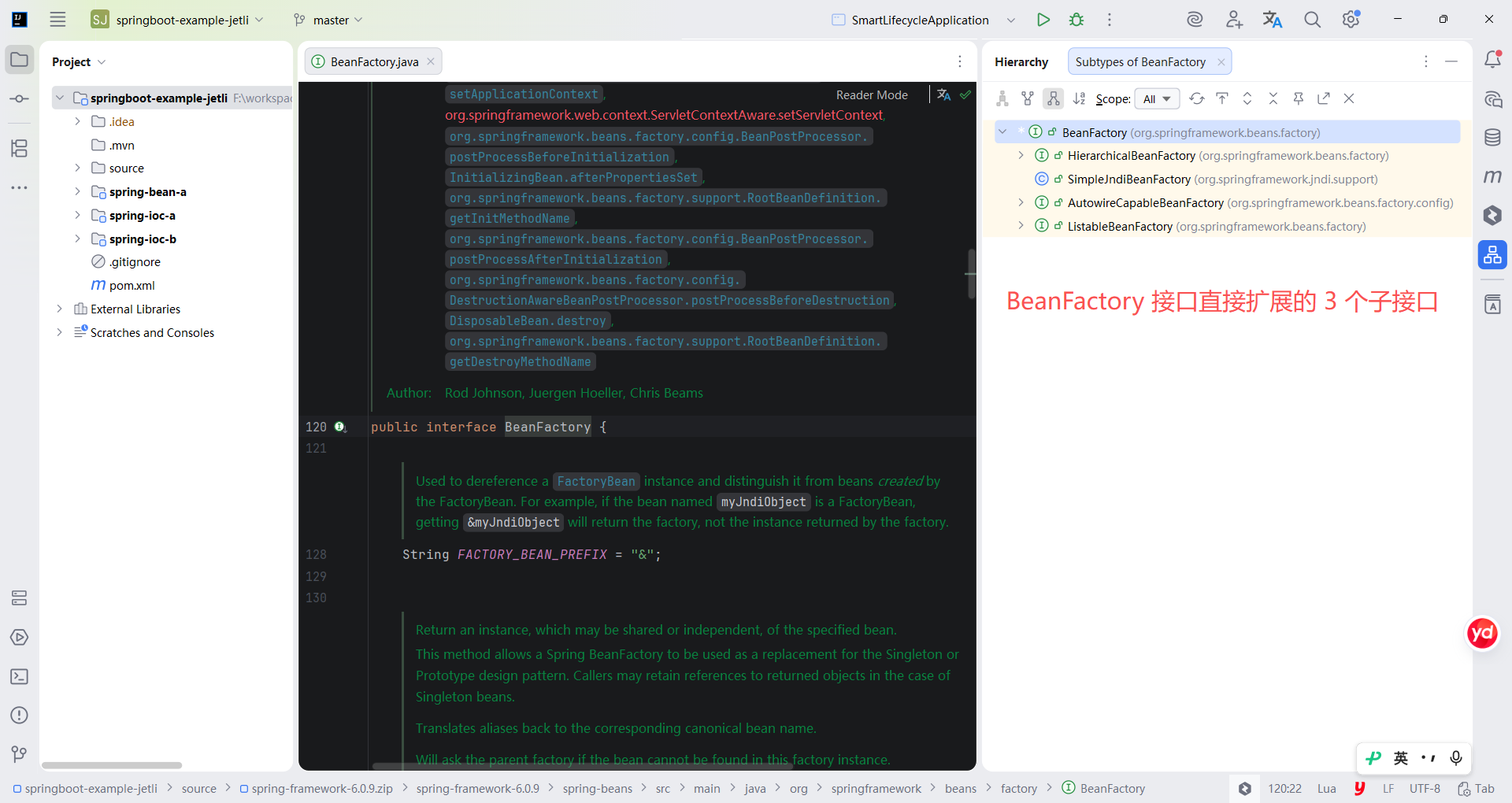Open the Database tool window
1512x803 pixels.
click(x=1492, y=138)
